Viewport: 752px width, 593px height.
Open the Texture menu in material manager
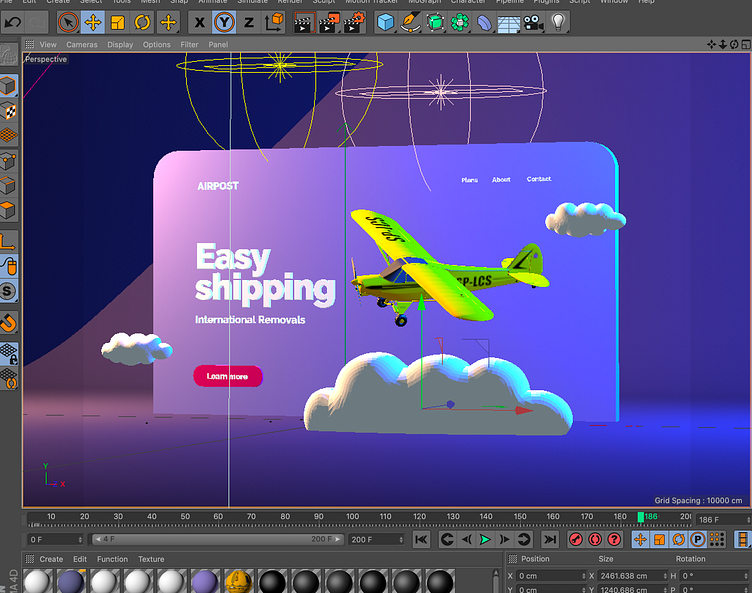151,559
